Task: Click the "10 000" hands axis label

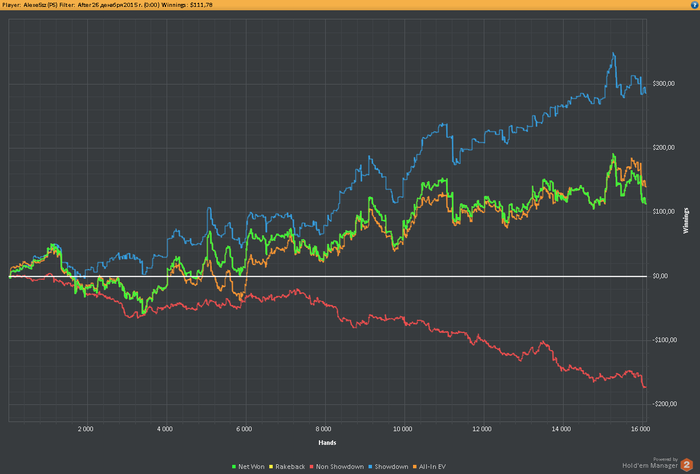Action: coord(403,429)
